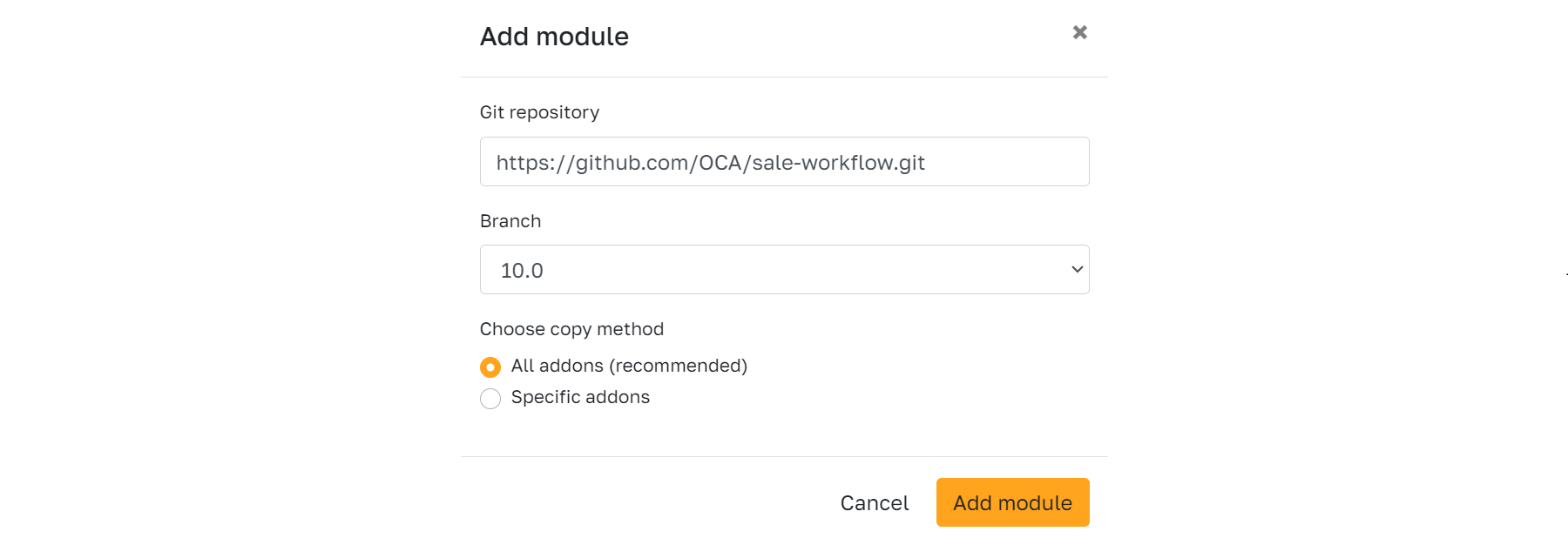The height and width of the screenshot is (545, 1568).
Task: Click the "Git repository" field label
Action: click(539, 112)
